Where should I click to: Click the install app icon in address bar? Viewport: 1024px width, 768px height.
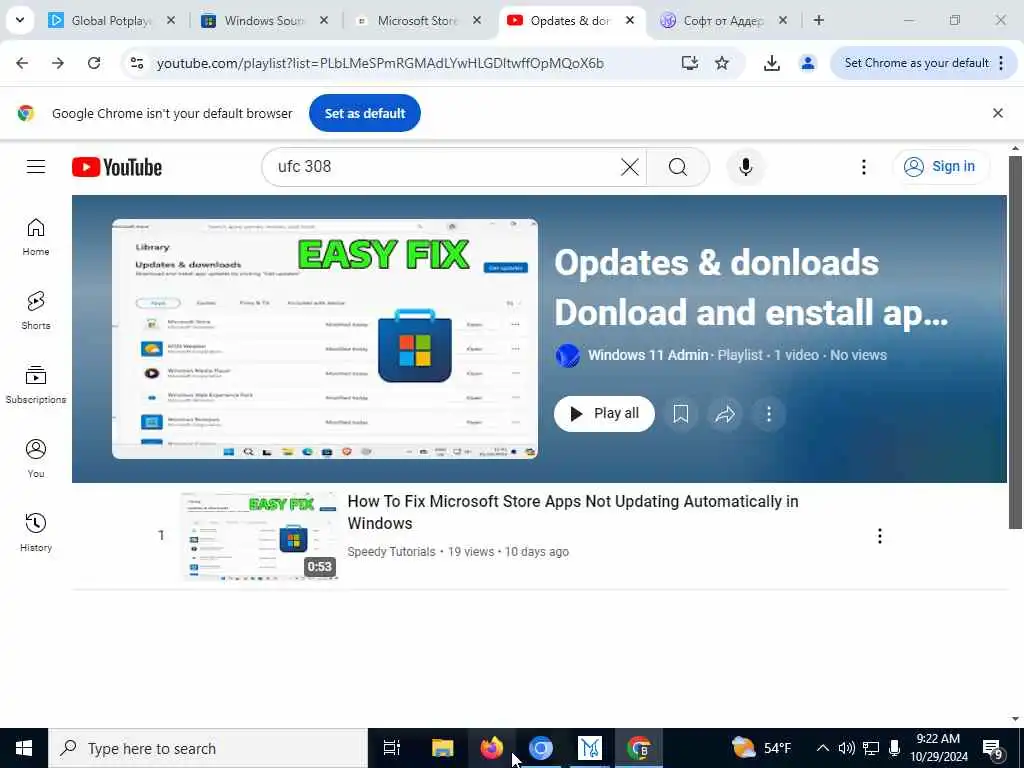[690, 63]
